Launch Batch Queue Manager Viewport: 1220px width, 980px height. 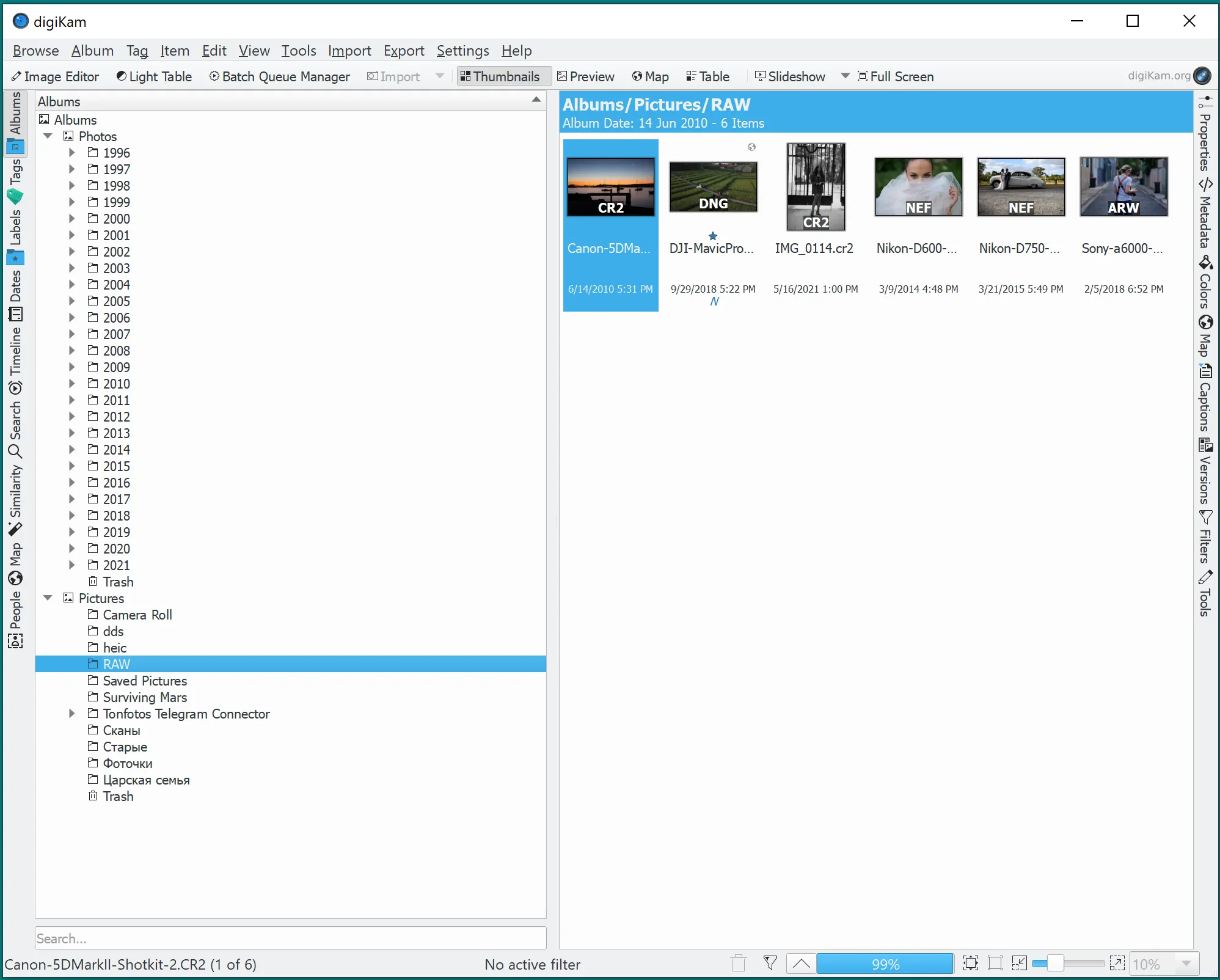click(x=280, y=76)
